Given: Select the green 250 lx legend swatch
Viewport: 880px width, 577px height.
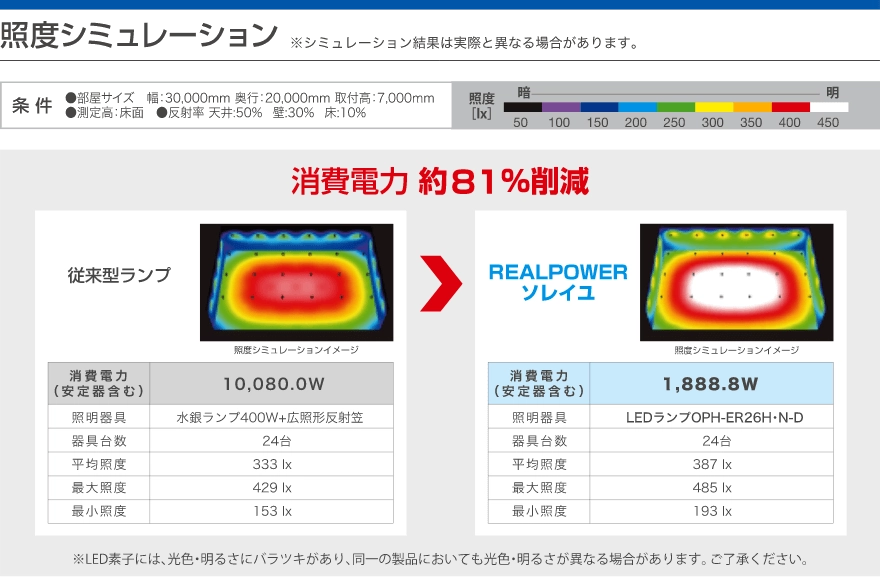Looking at the screenshot, I should pos(675,106).
